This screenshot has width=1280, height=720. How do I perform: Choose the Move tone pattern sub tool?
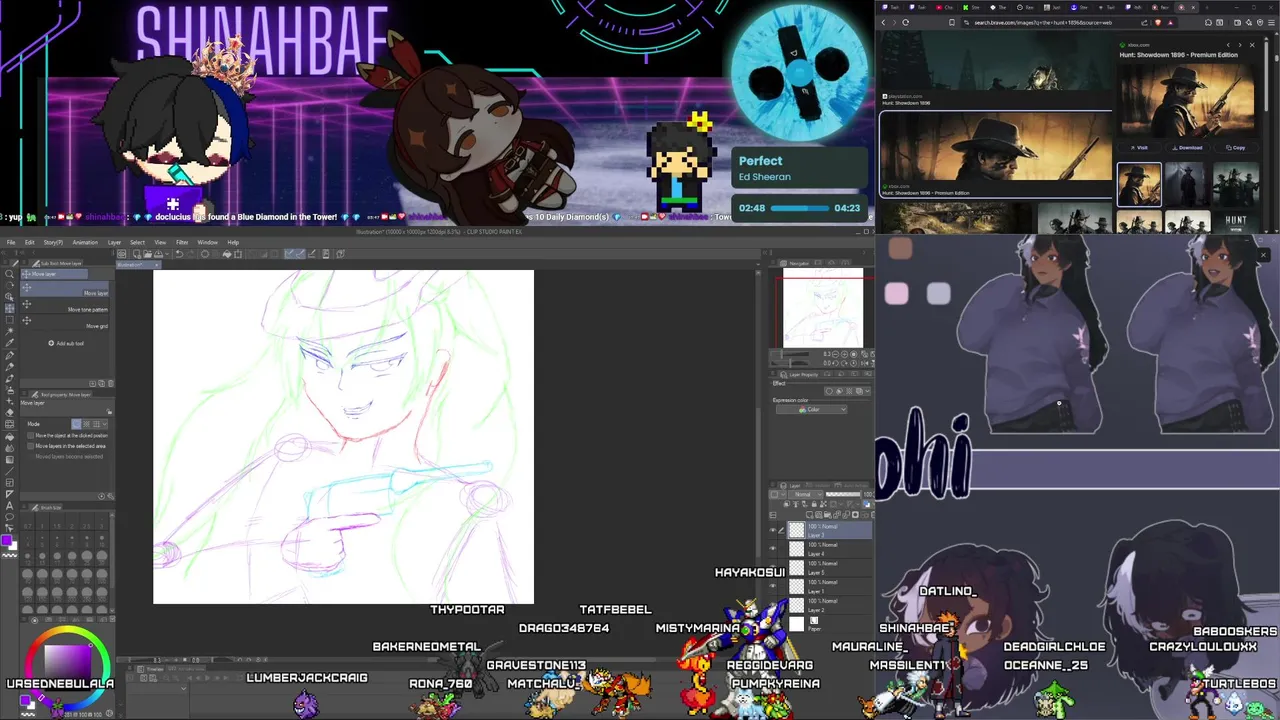click(65, 306)
